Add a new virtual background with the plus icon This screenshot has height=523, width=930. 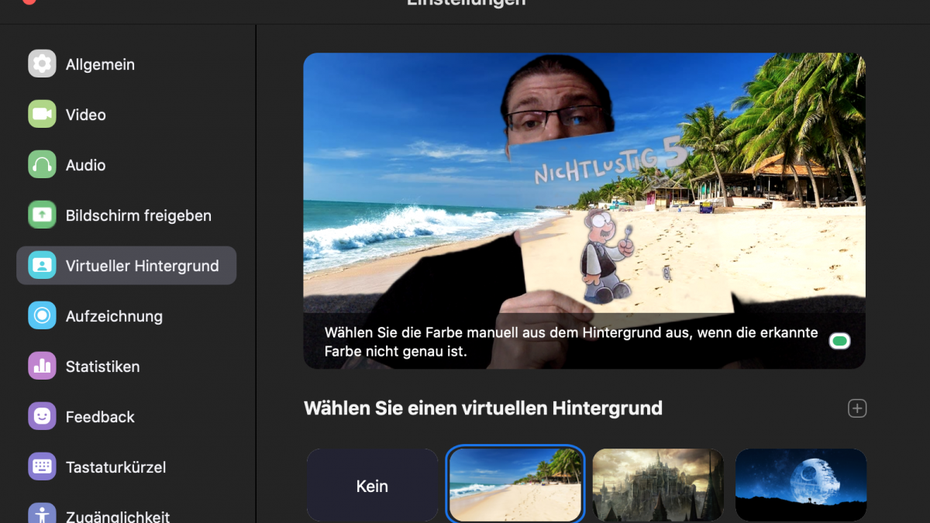[x=857, y=408]
